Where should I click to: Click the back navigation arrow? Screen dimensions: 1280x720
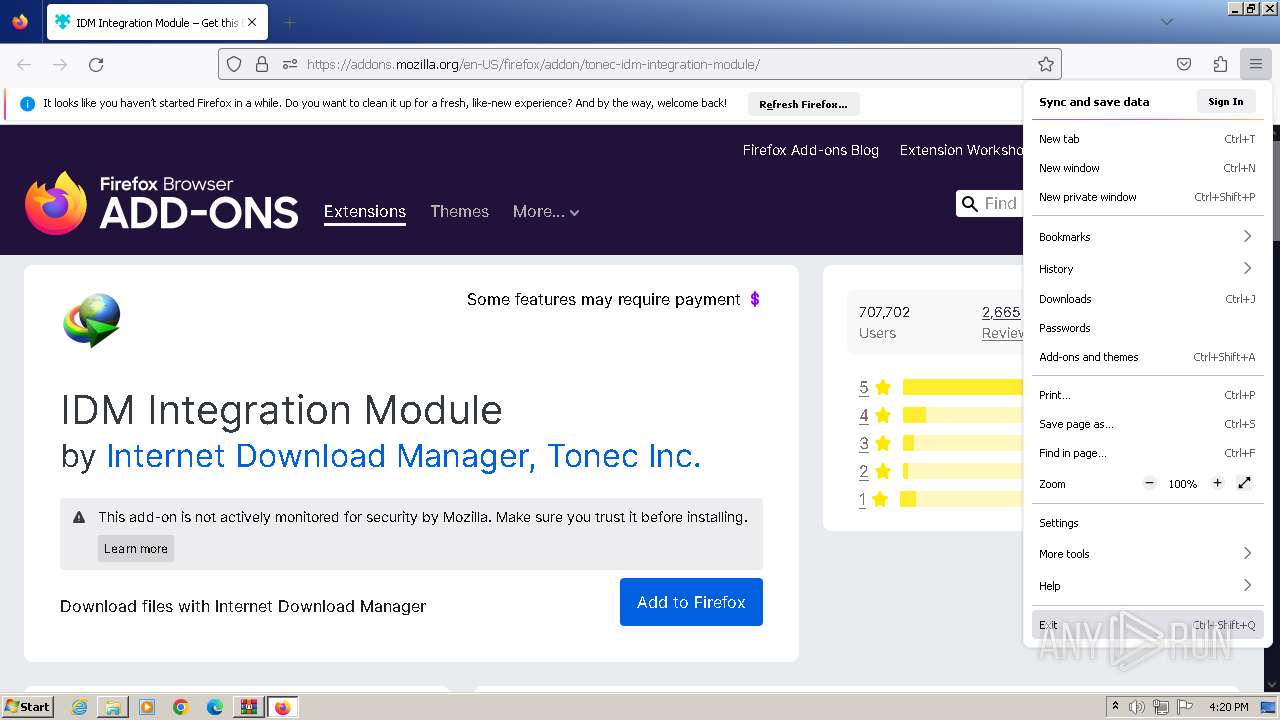[x=24, y=64]
